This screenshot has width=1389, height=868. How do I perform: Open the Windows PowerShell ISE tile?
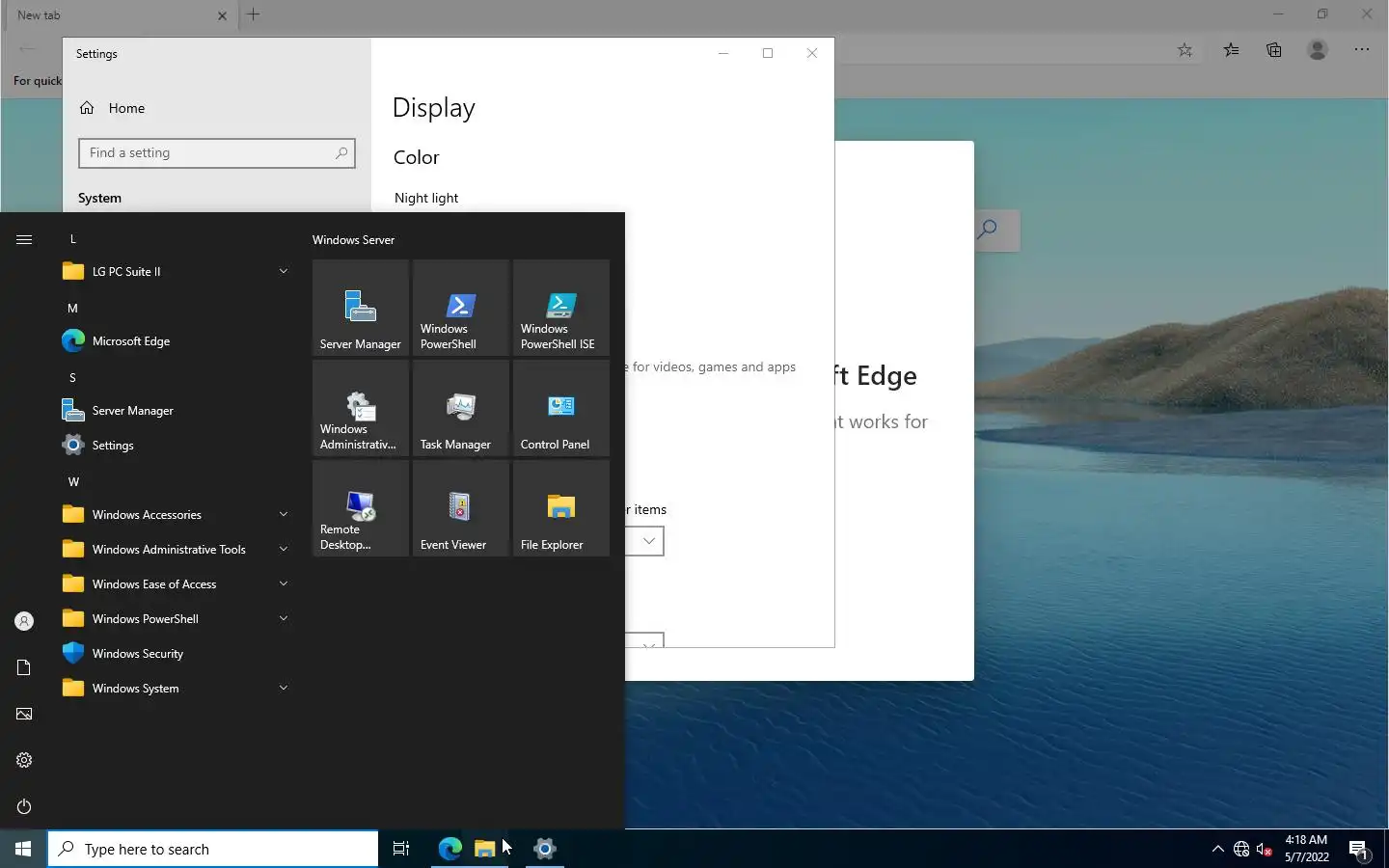point(561,308)
